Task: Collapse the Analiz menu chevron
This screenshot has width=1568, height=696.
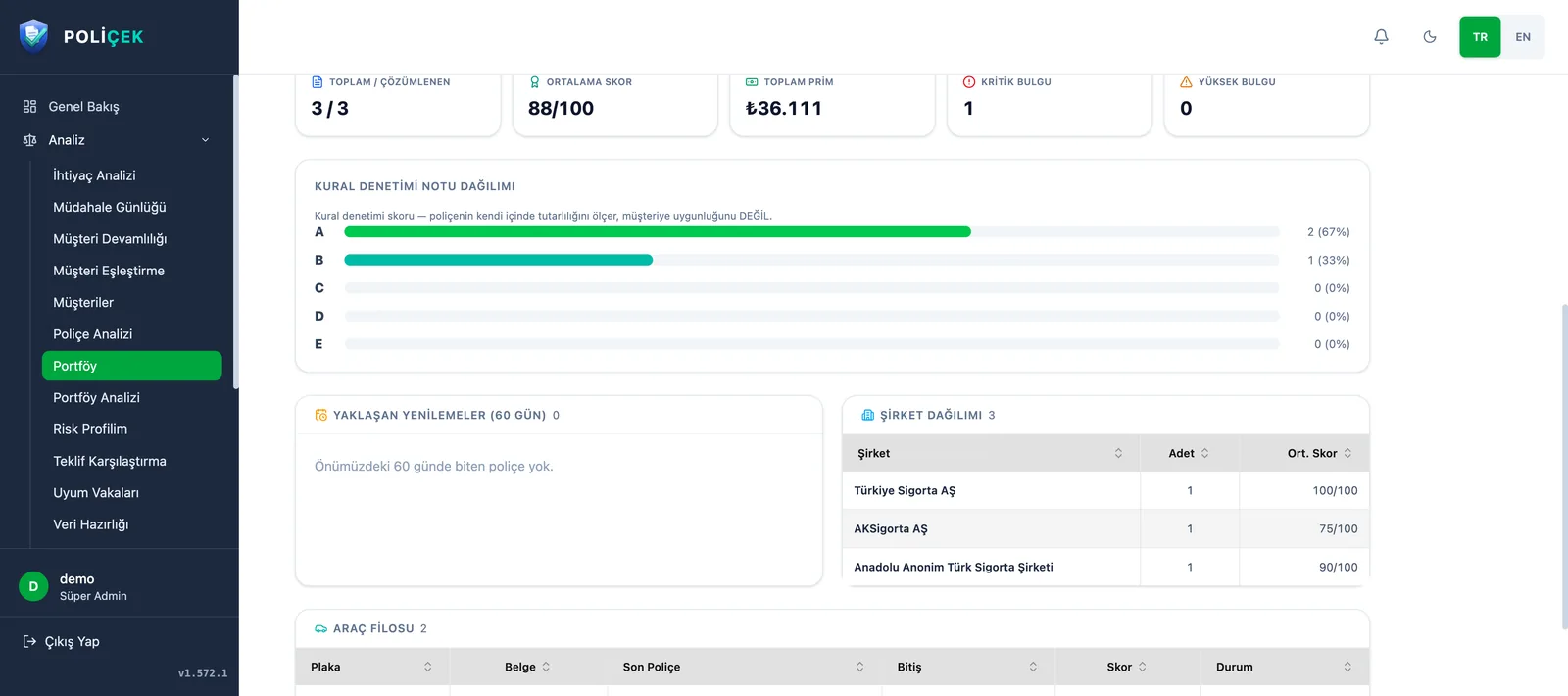Action: click(206, 140)
